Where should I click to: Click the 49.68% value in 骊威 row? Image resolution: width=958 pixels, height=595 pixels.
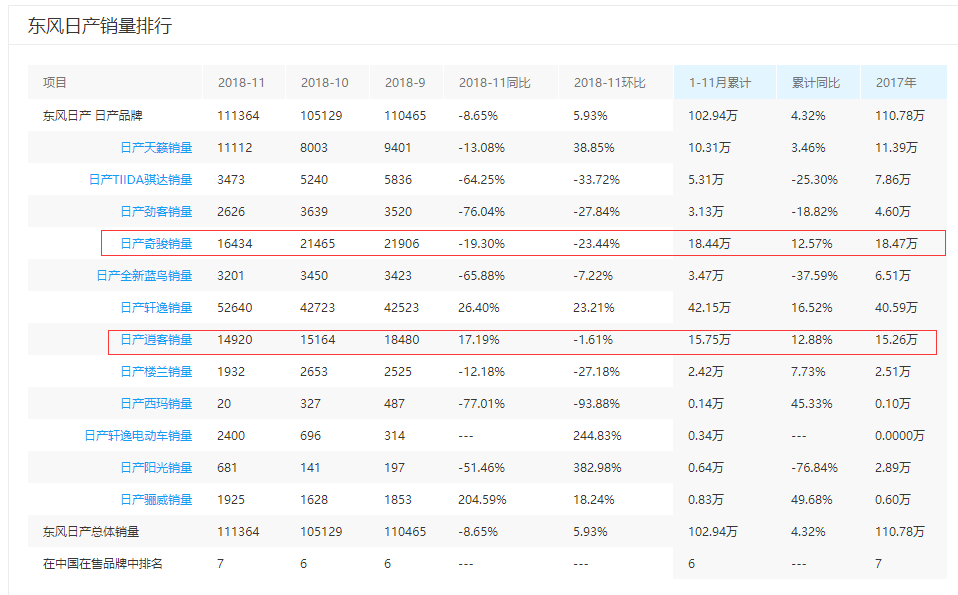click(x=811, y=500)
